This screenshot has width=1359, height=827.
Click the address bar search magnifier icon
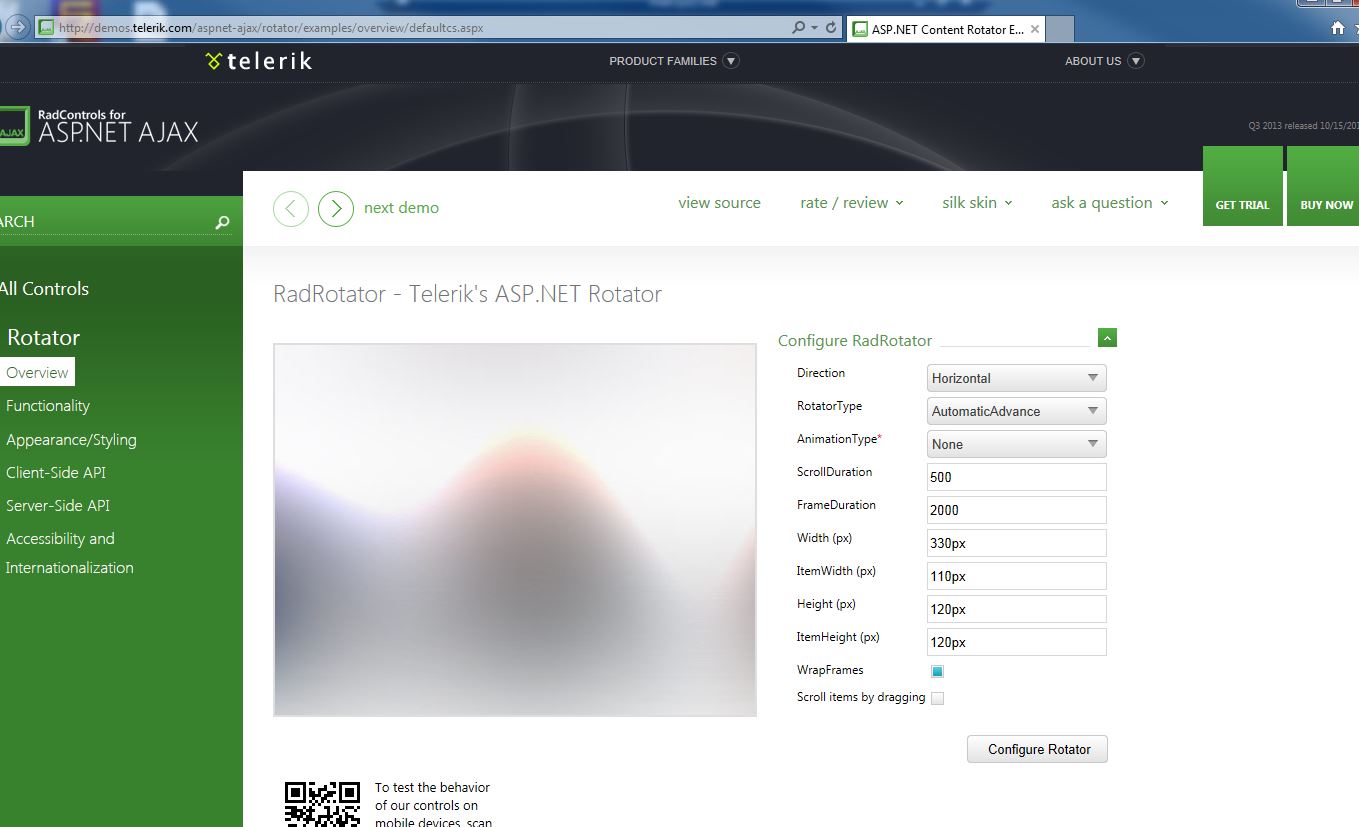[798, 28]
